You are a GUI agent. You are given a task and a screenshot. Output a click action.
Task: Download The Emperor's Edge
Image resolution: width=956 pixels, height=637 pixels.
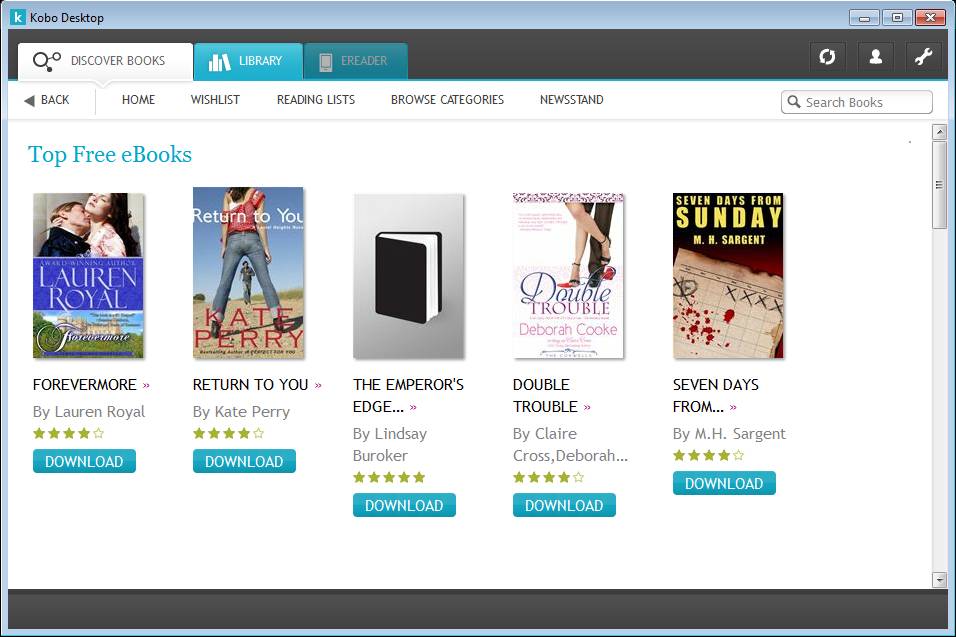coord(404,505)
